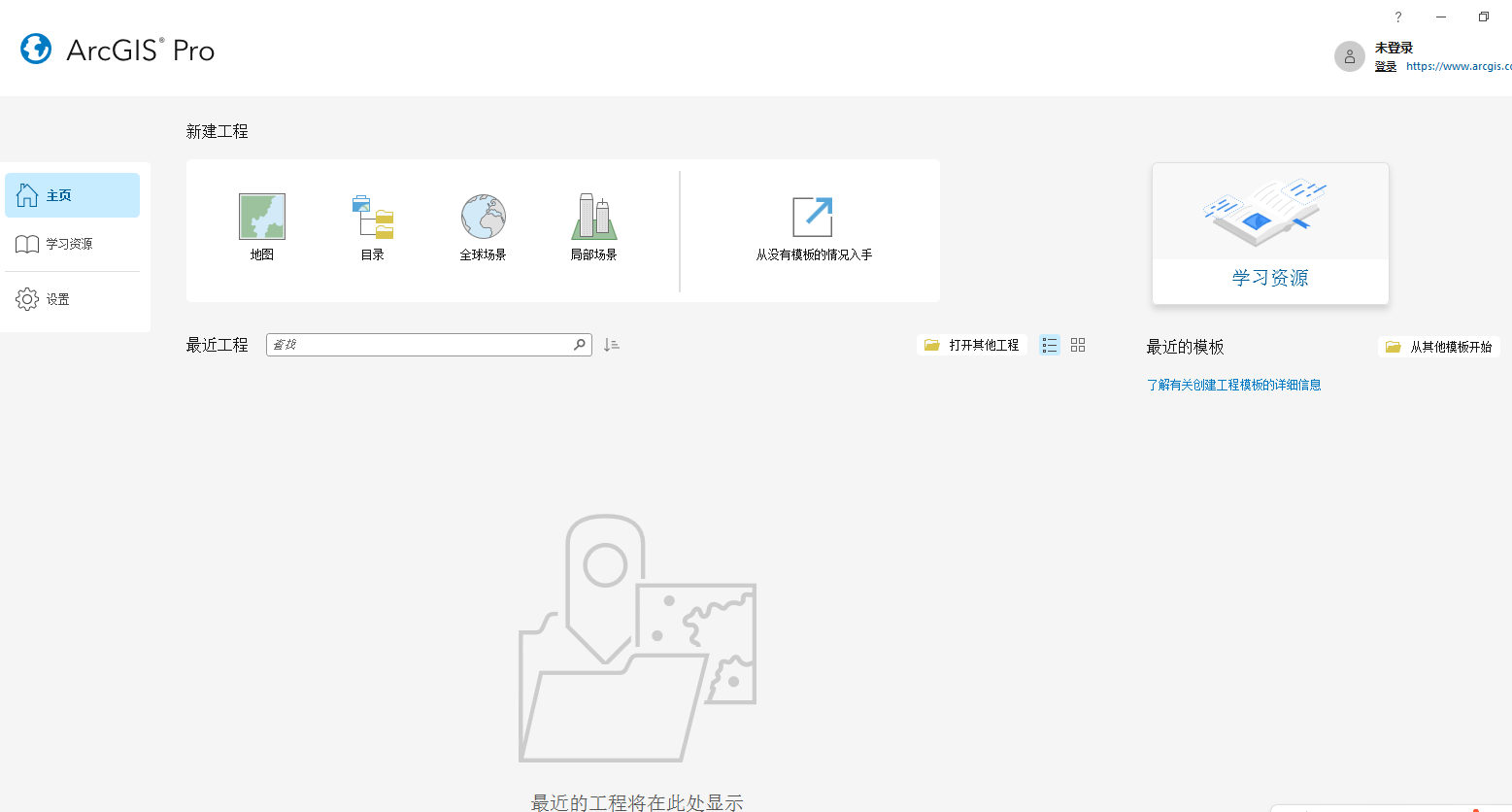Create a new 地图 (Map) project
This screenshot has width=1512, height=812.
click(262, 227)
